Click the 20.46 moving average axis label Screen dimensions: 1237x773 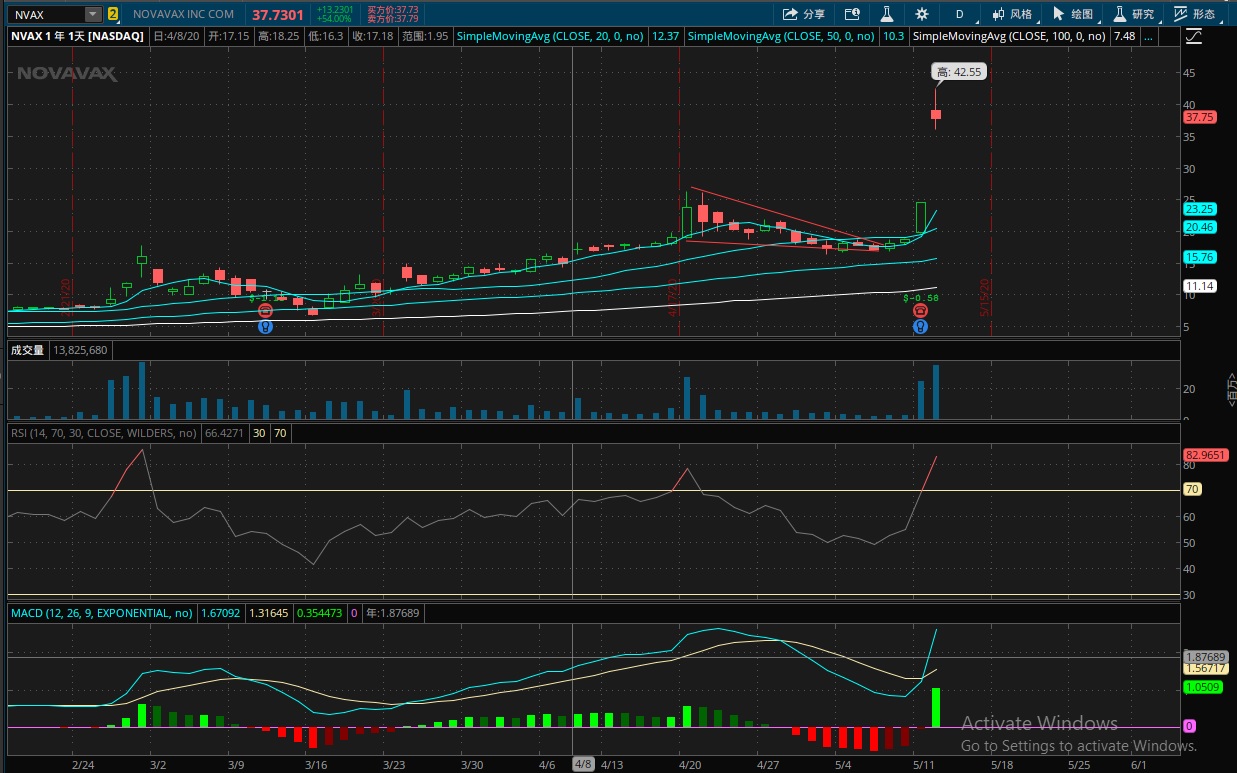[1199, 227]
